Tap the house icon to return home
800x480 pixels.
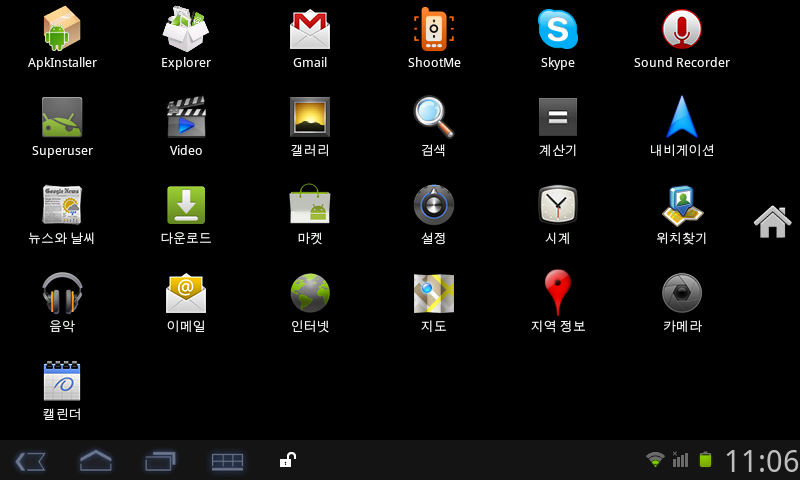(x=772, y=222)
